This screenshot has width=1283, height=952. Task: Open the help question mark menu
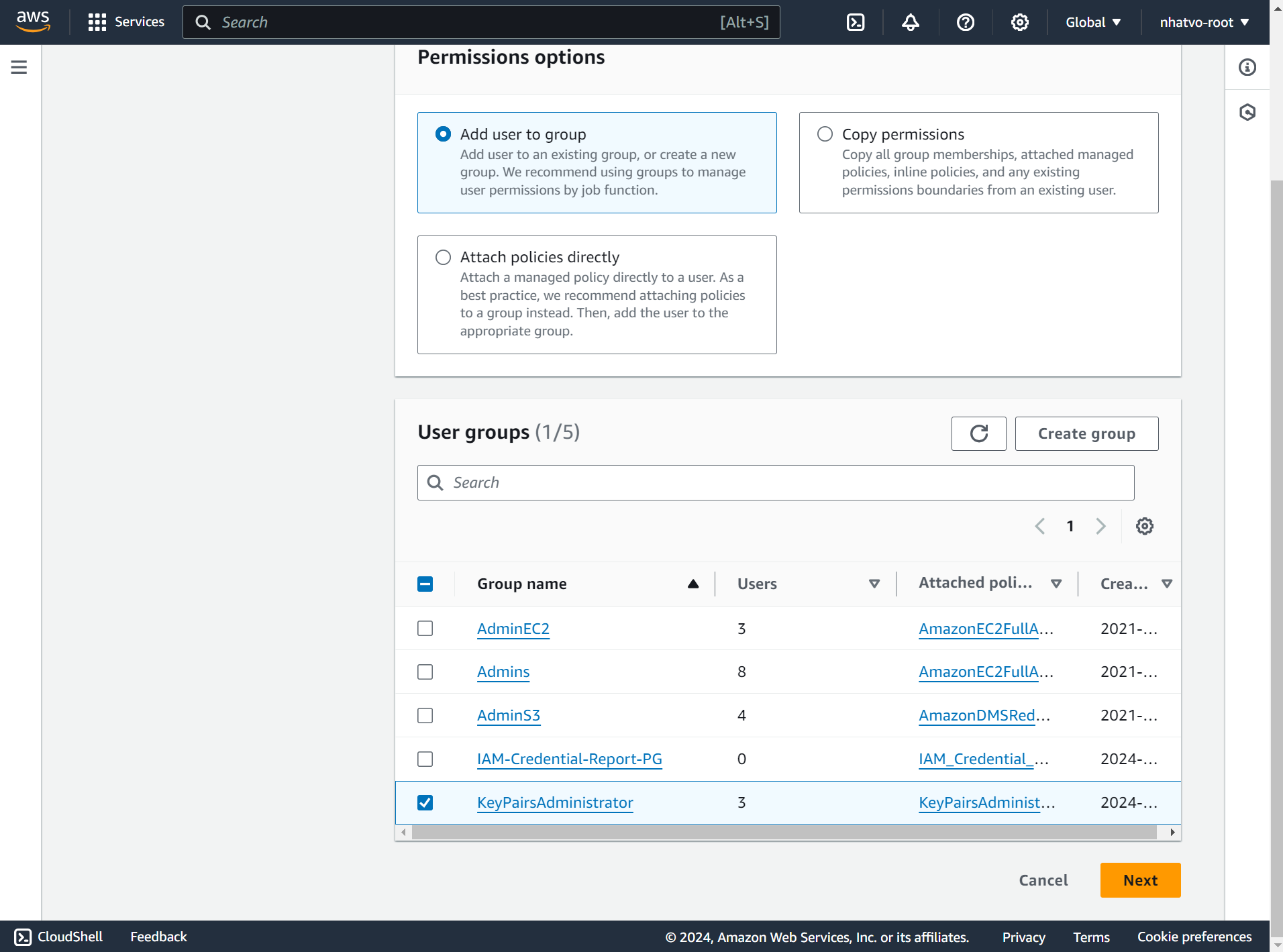[966, 22]
